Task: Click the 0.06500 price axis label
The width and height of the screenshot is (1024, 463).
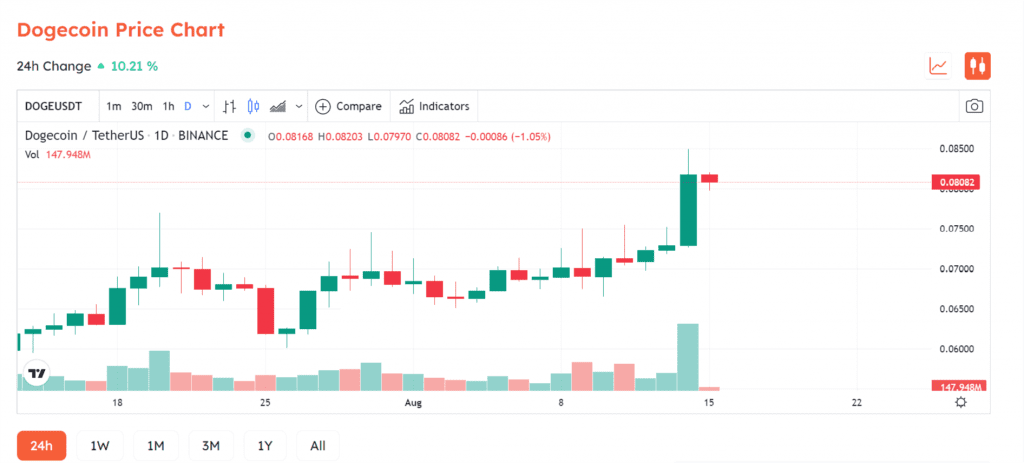Action: point(957,308)
